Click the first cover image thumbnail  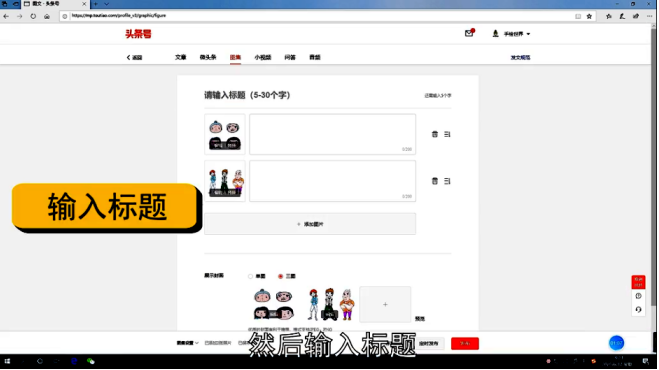point(274,304)
